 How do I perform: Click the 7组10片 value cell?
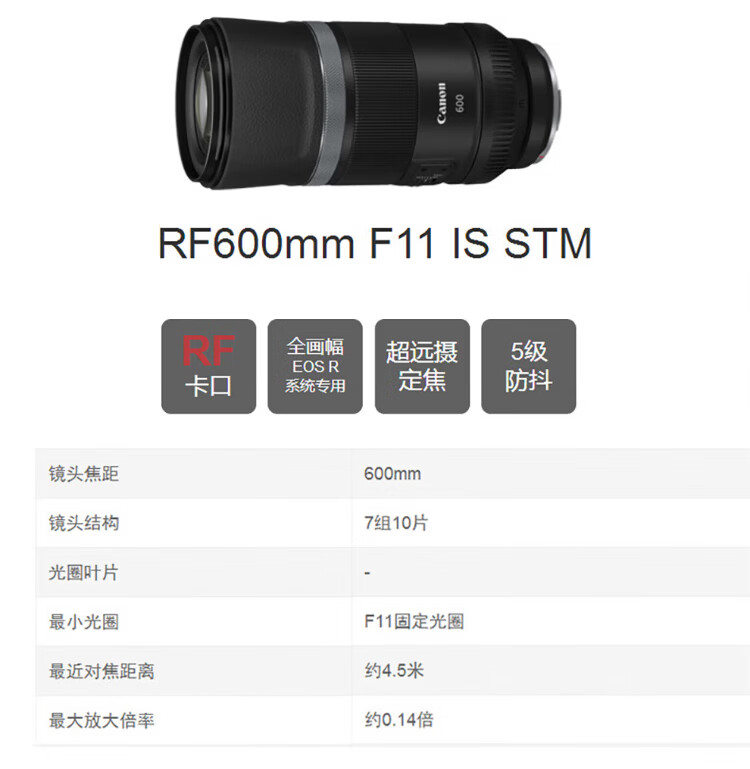coord(395,523)
